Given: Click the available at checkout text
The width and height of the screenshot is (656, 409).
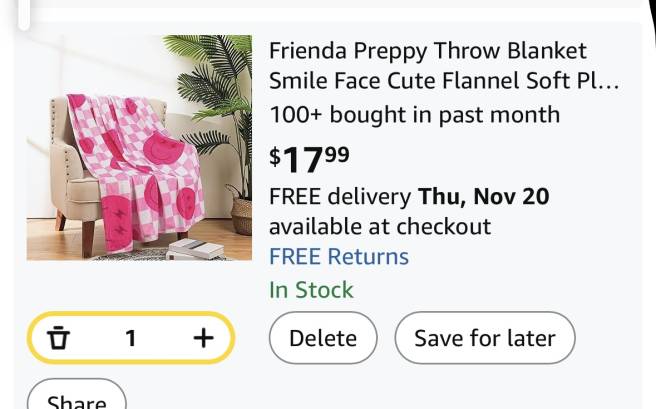Looking at the screenshot, I should point(379,226).
